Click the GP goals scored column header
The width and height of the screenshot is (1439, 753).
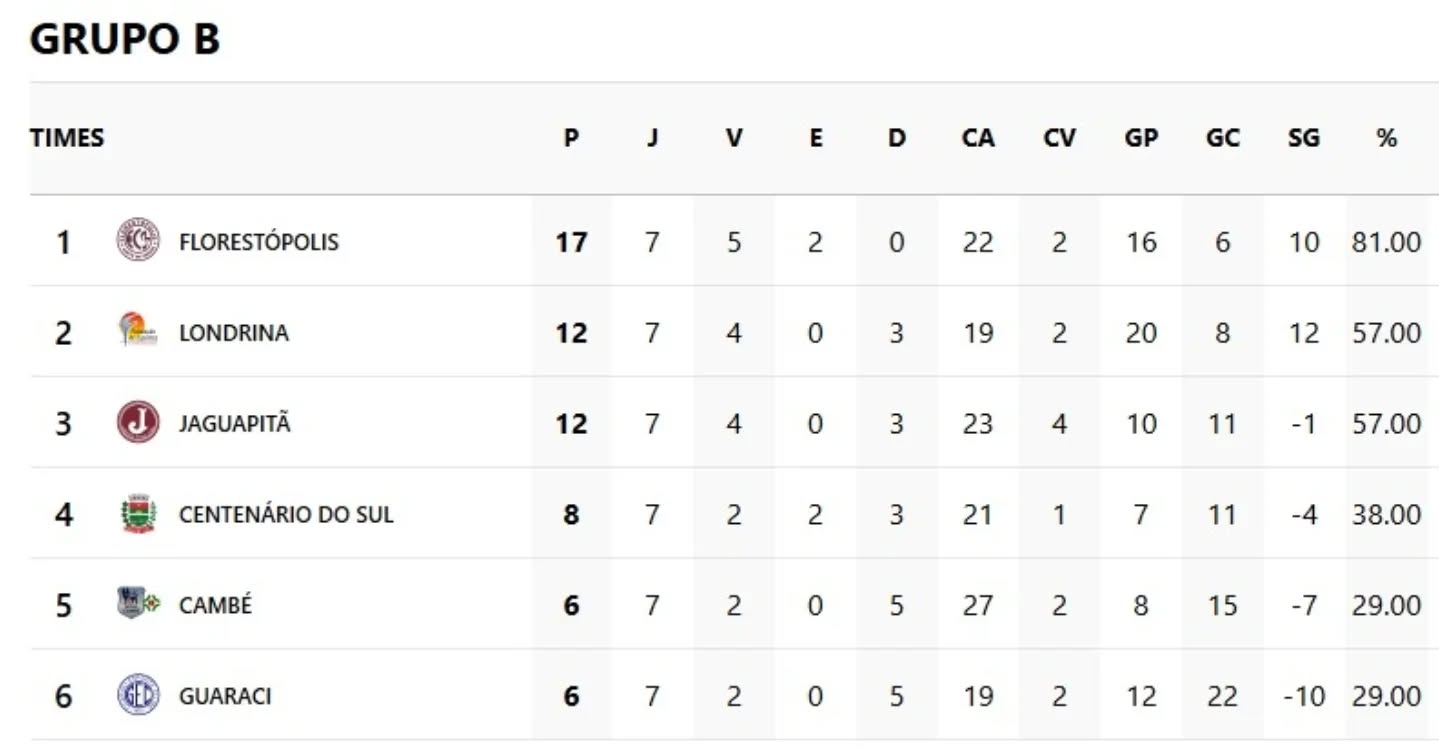point(1141,138)
